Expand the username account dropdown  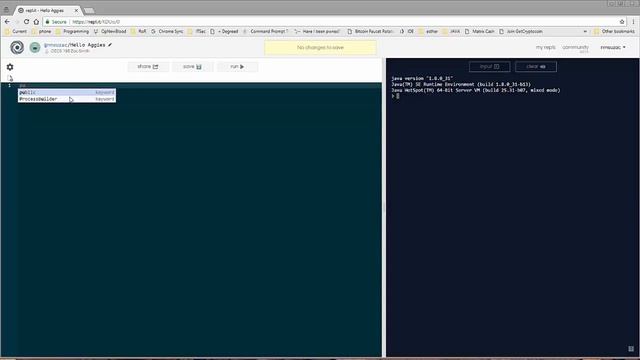pos(613,47)
